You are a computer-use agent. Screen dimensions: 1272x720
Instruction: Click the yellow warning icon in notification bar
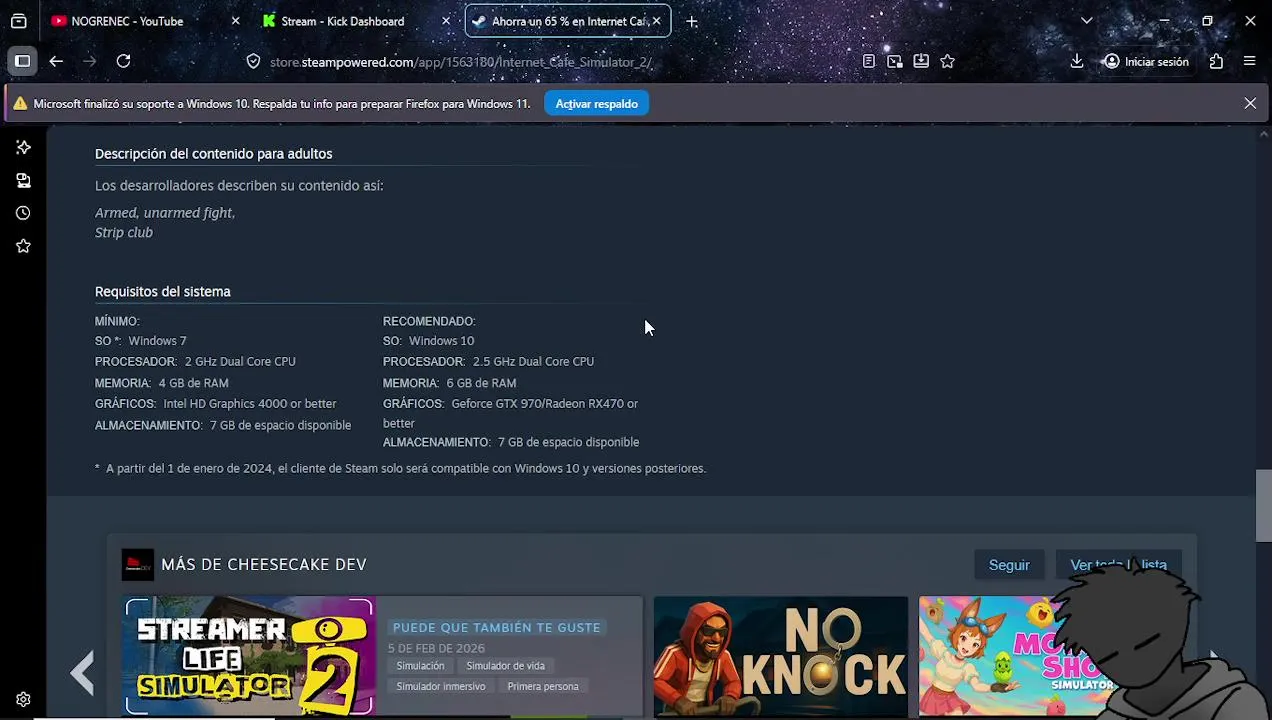20,104
